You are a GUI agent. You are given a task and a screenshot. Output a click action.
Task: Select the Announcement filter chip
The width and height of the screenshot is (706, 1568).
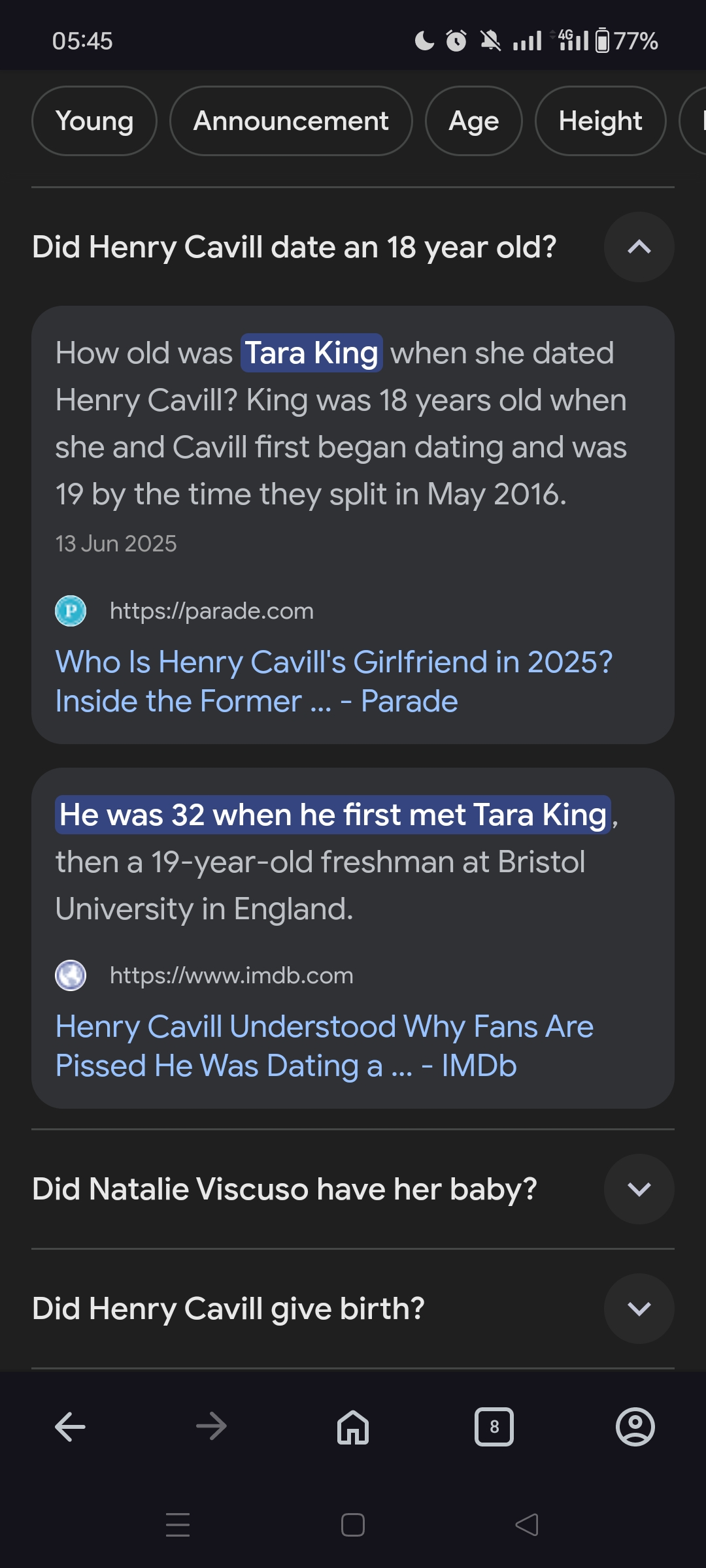coord(291,121)
